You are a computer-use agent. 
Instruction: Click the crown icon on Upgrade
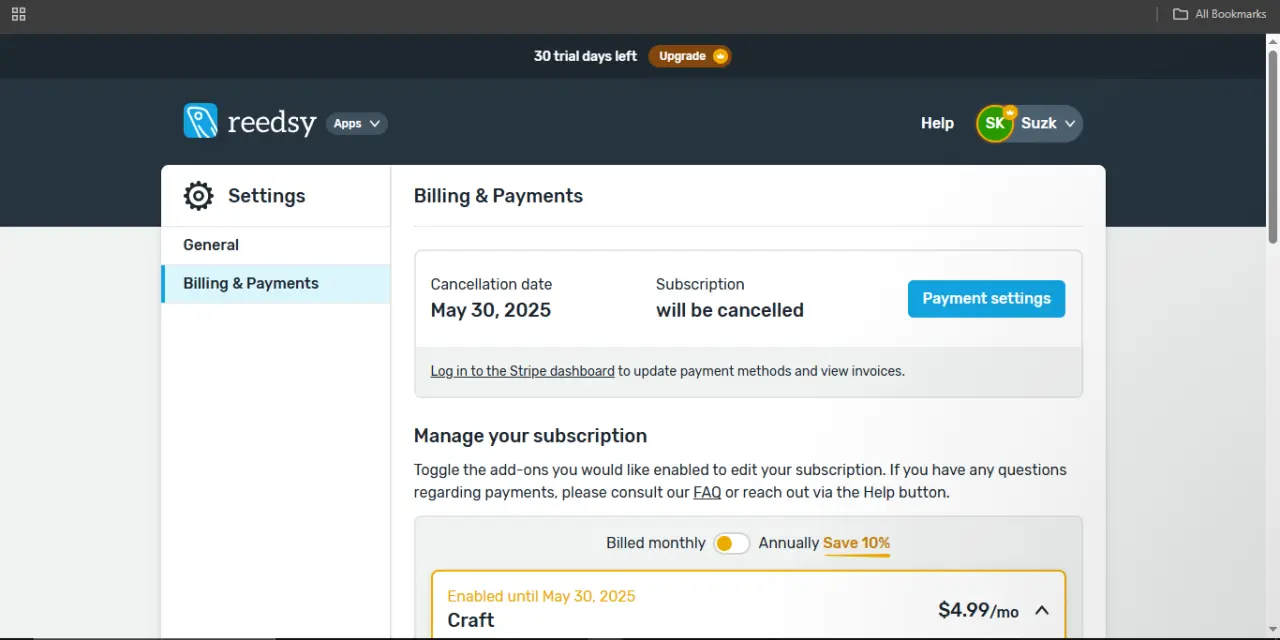(x=719, y=56)
